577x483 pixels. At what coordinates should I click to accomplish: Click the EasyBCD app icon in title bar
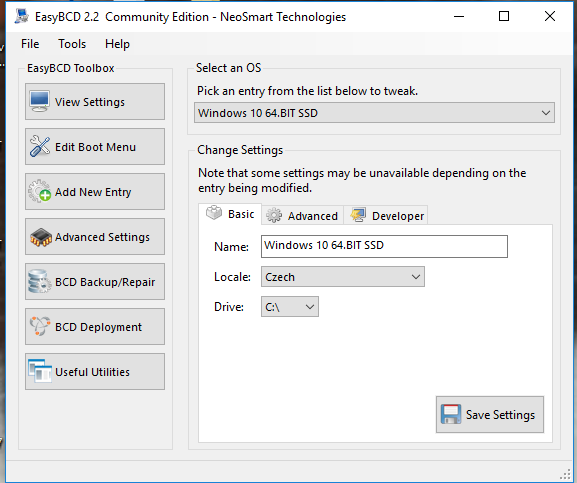[x=22, y=16]
